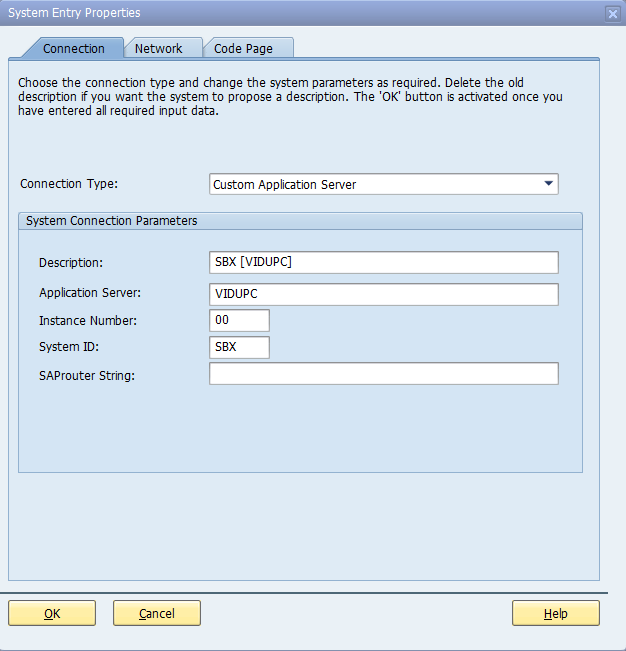This screenshot has width=626, height=651.
Task: Click the instruction paragraph text
Action: [x=290, y=97]
